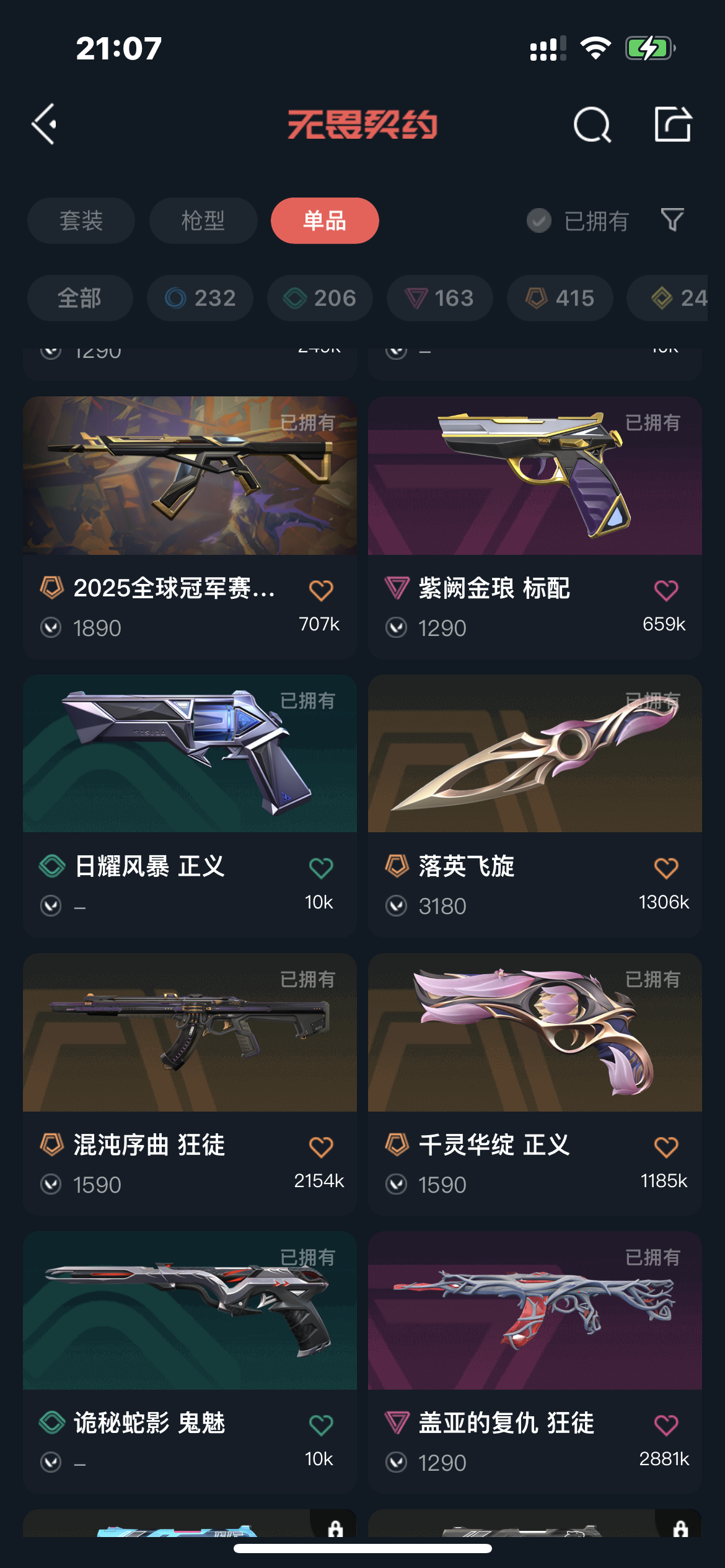Select the 415 tier filter chip
725x1568 pixels.
click(560, 298)
